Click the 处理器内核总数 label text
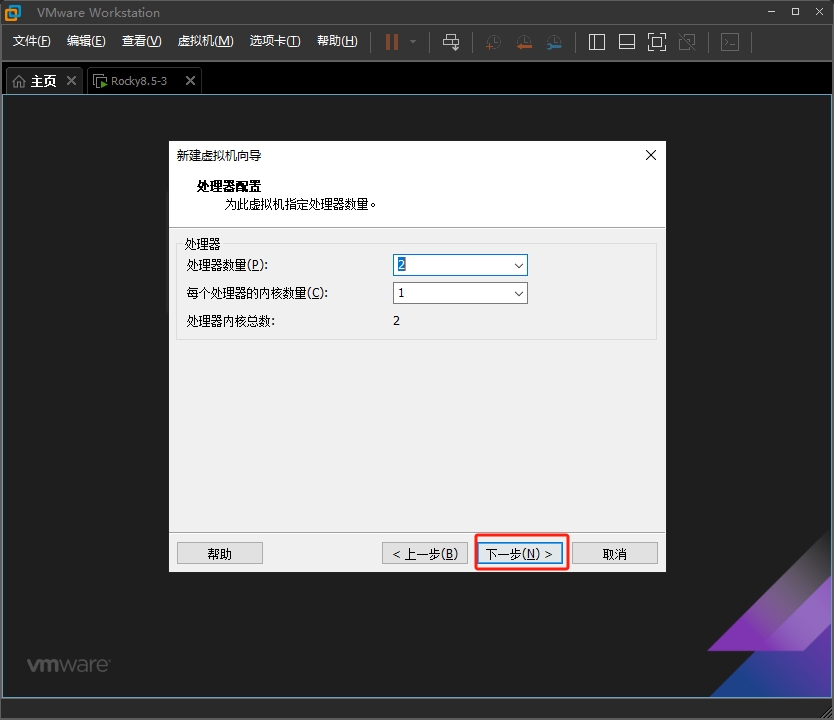 [x=231, y=321]
